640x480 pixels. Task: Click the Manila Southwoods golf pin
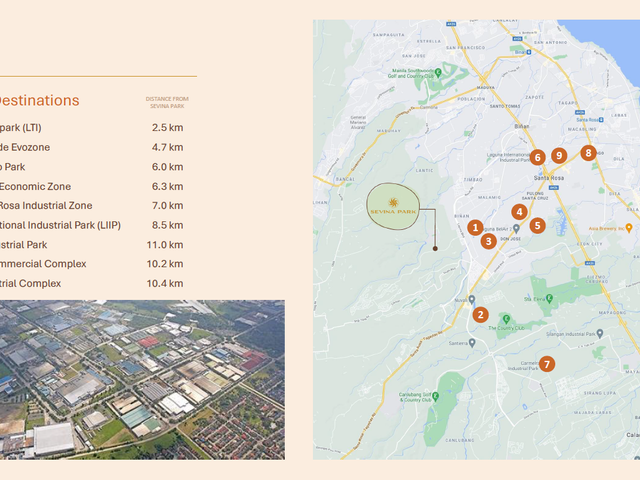(x=438, y=73)
